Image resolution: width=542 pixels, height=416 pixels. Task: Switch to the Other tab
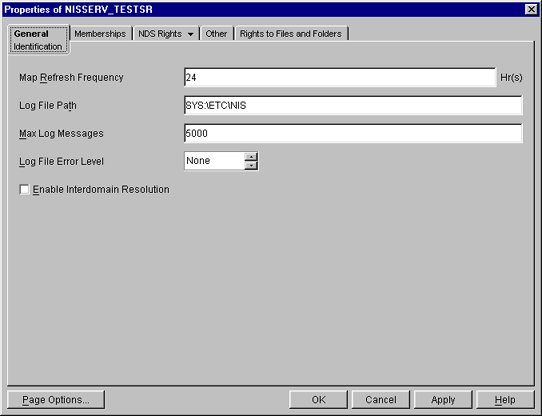coord(216,34)
